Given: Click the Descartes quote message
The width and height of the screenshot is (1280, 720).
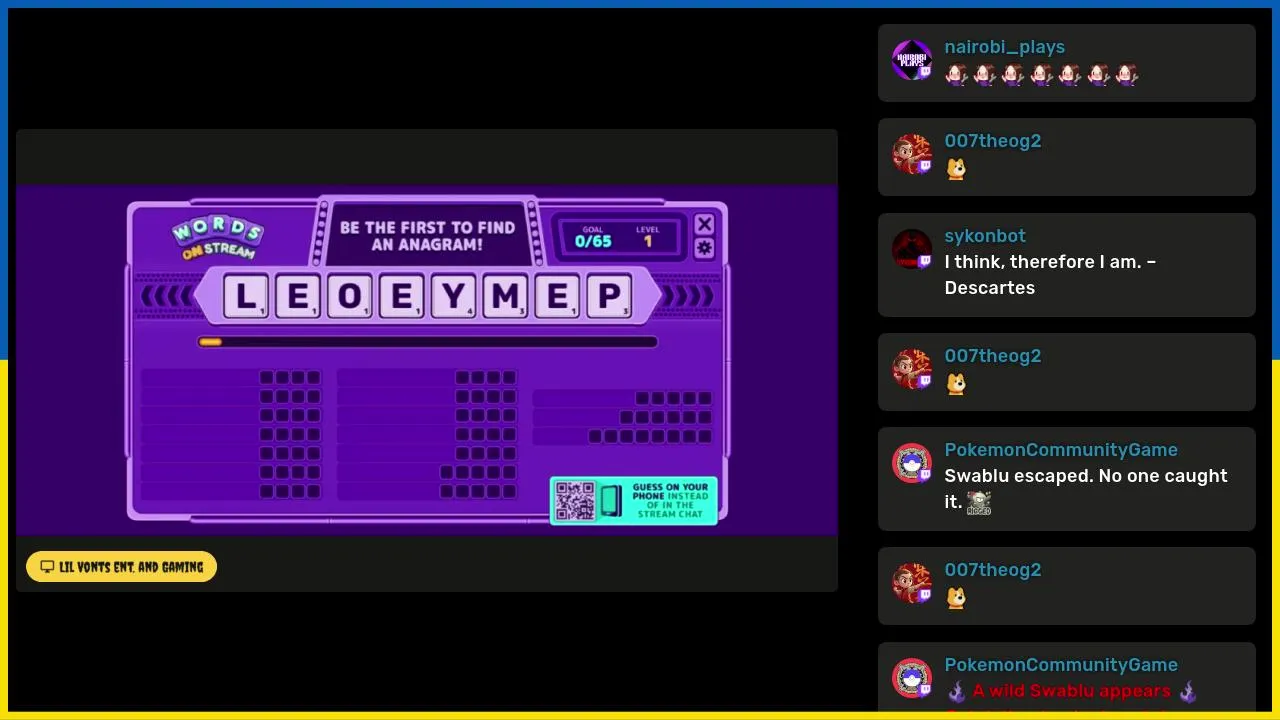Looking at the screenshot, I should [1050, 275].
